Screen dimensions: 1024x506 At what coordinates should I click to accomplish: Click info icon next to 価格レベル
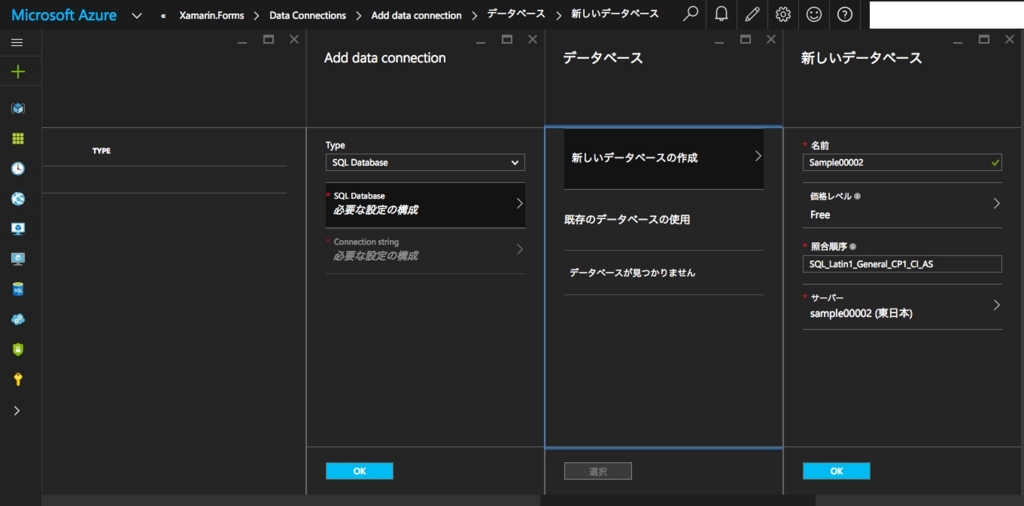tap(857, 196)
